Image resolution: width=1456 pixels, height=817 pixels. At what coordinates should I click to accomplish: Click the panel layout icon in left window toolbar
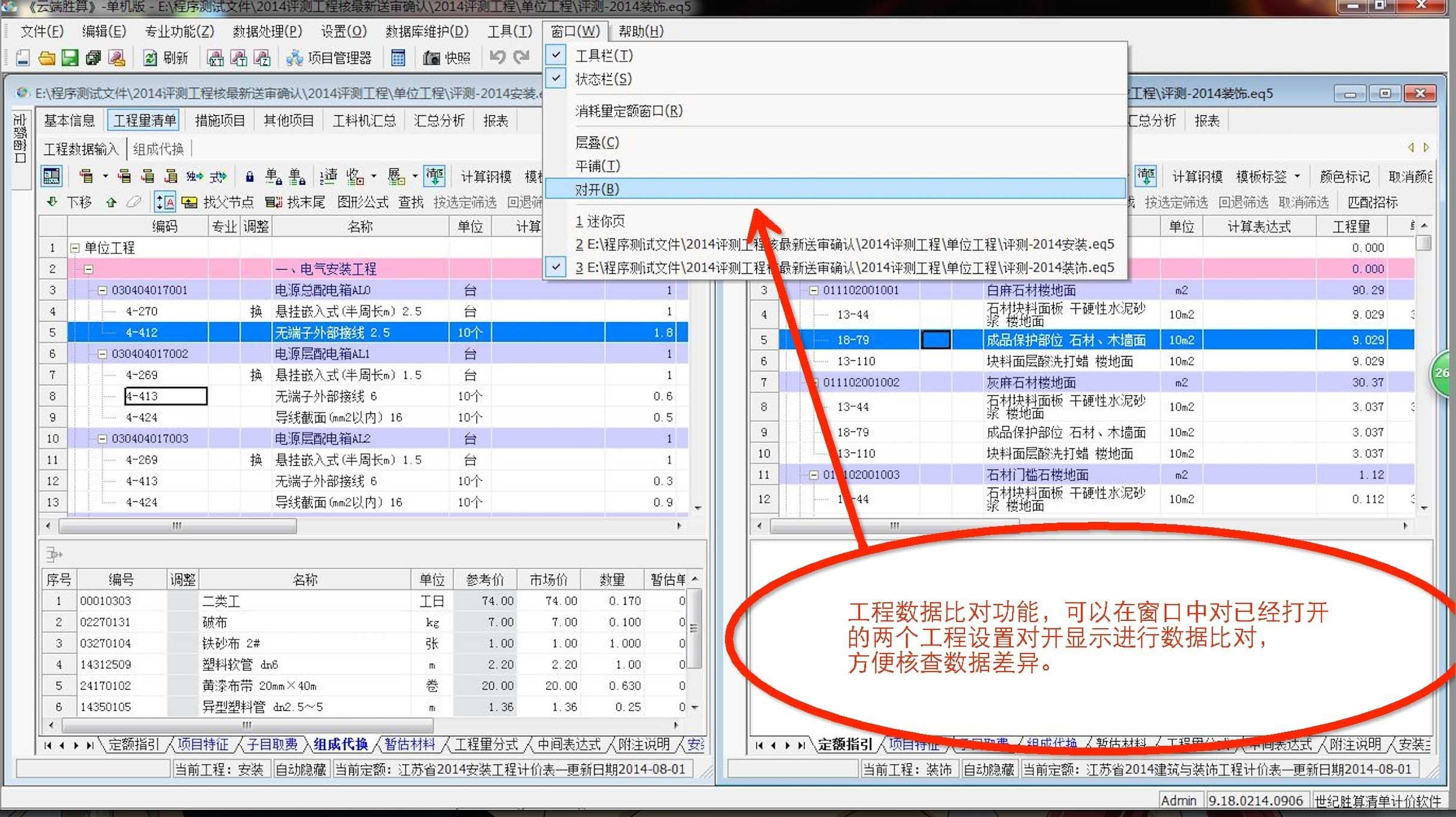point(52,176)
